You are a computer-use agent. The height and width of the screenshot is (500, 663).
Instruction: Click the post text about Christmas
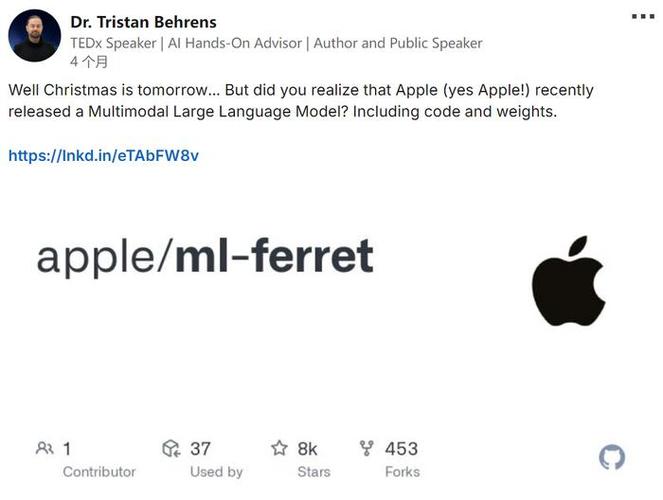(x=300, y=100)
